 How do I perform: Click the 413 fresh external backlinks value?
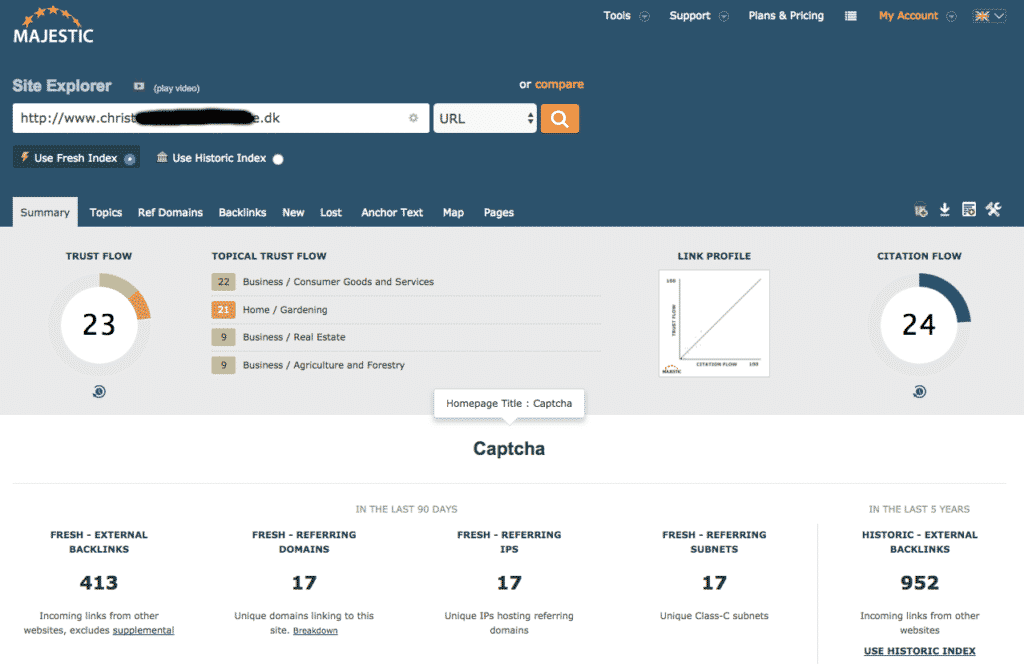click(x=99, y=582)
